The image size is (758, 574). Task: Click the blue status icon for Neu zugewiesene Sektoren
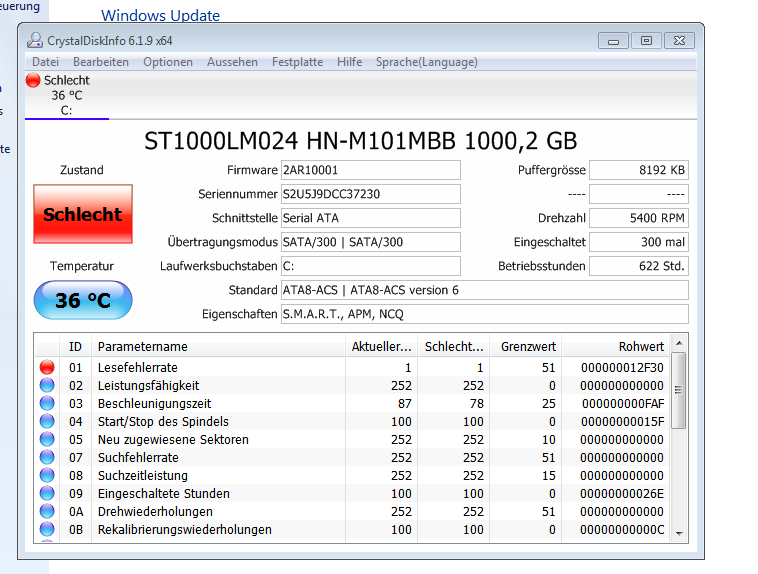(x=47, y=439)
